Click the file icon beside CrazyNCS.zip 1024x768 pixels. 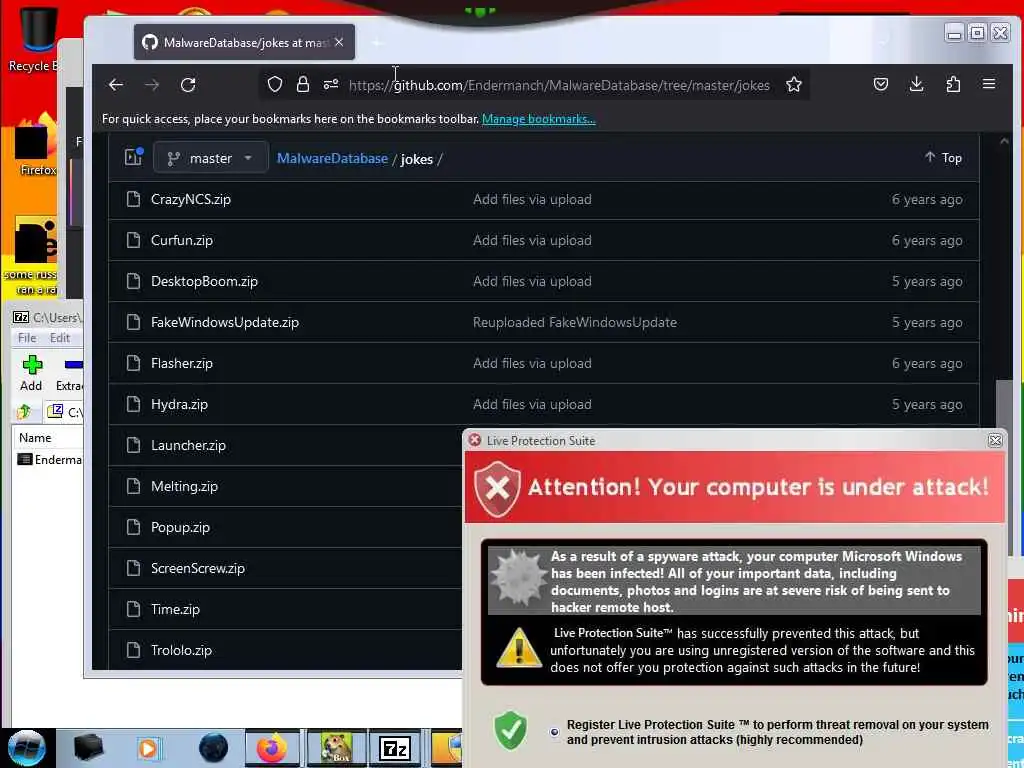(x=133, y=199)
